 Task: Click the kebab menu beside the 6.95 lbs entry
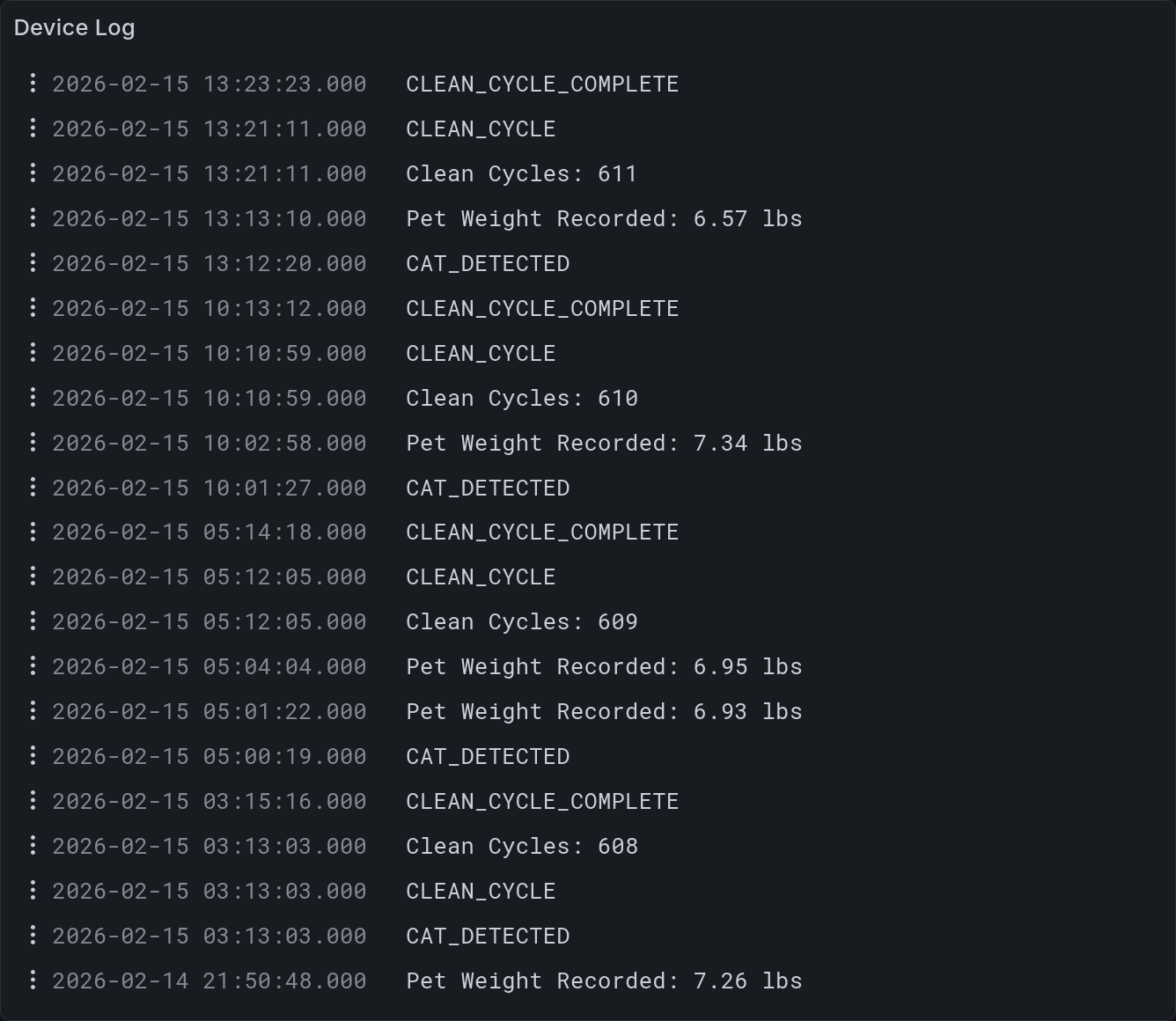(x=33, y=666)
